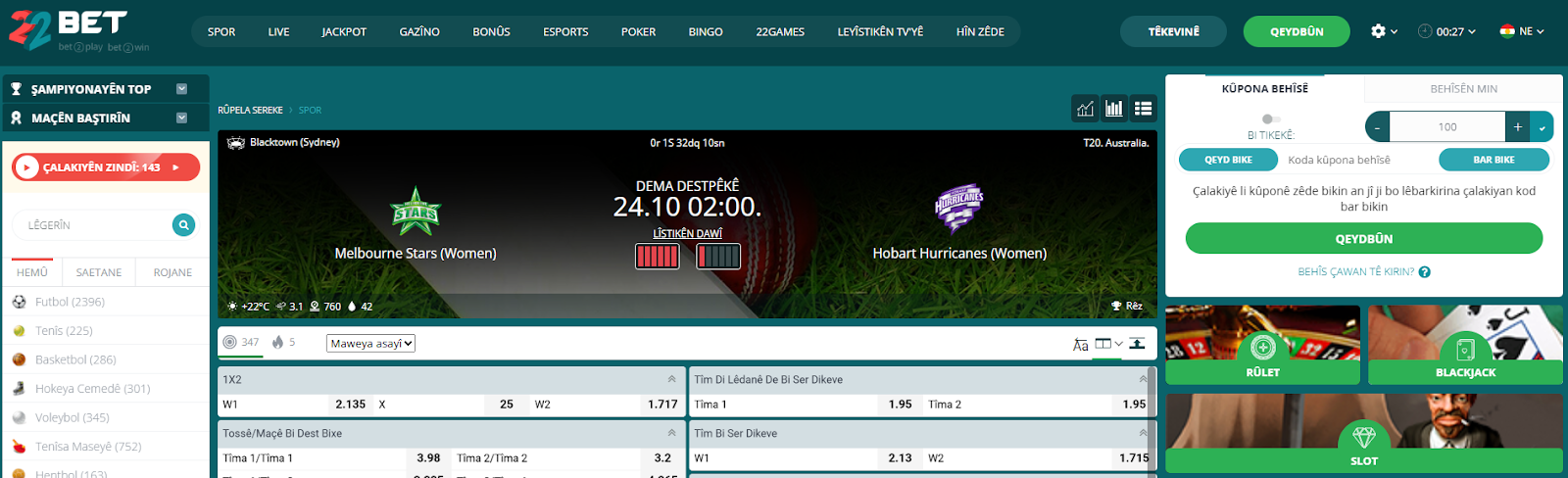Click the Aa font size icon
This screenshot has height=478, width=1568.
(1080, 344)
